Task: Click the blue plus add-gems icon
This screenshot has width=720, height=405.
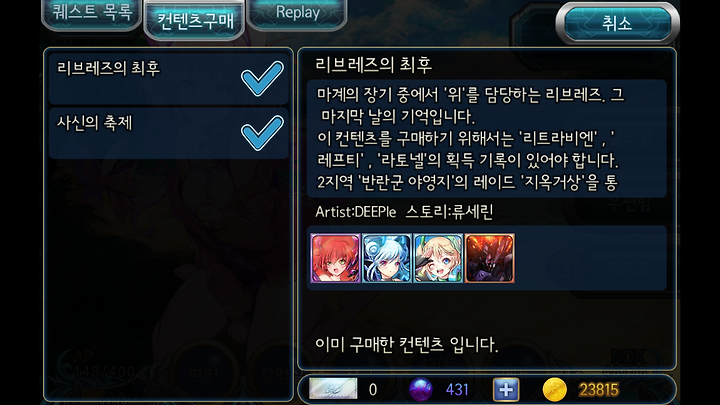Action: pos(506,390)
